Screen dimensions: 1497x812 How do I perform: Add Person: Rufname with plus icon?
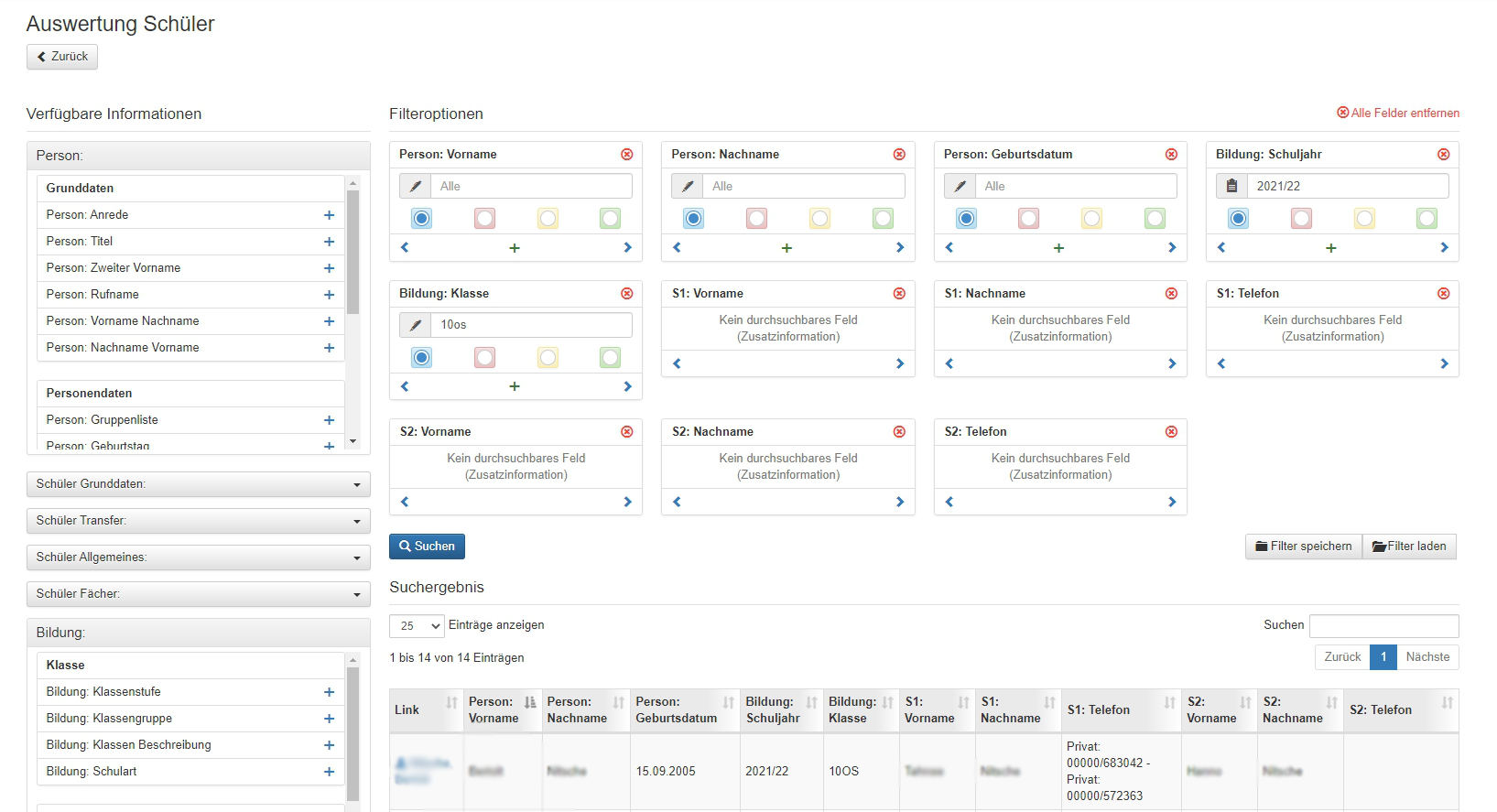(x=329, y=295)
